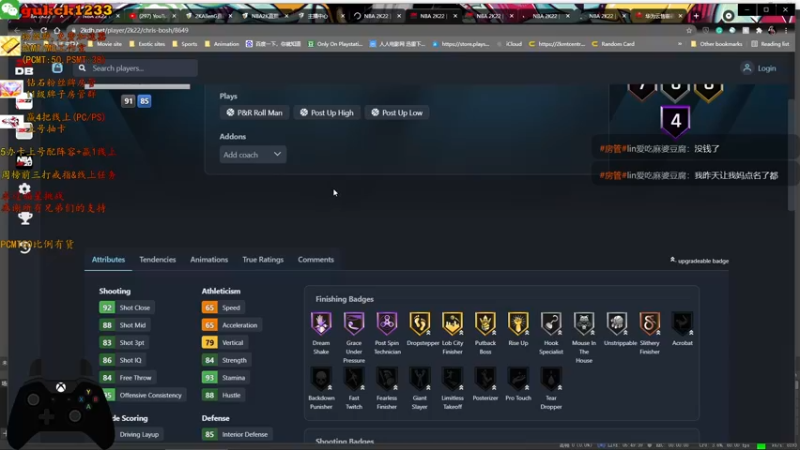Screen dimensions: 800x450
Task: Click the 65 Acceleration attribute
Action: pyautogui.click(x=232, y=325)
